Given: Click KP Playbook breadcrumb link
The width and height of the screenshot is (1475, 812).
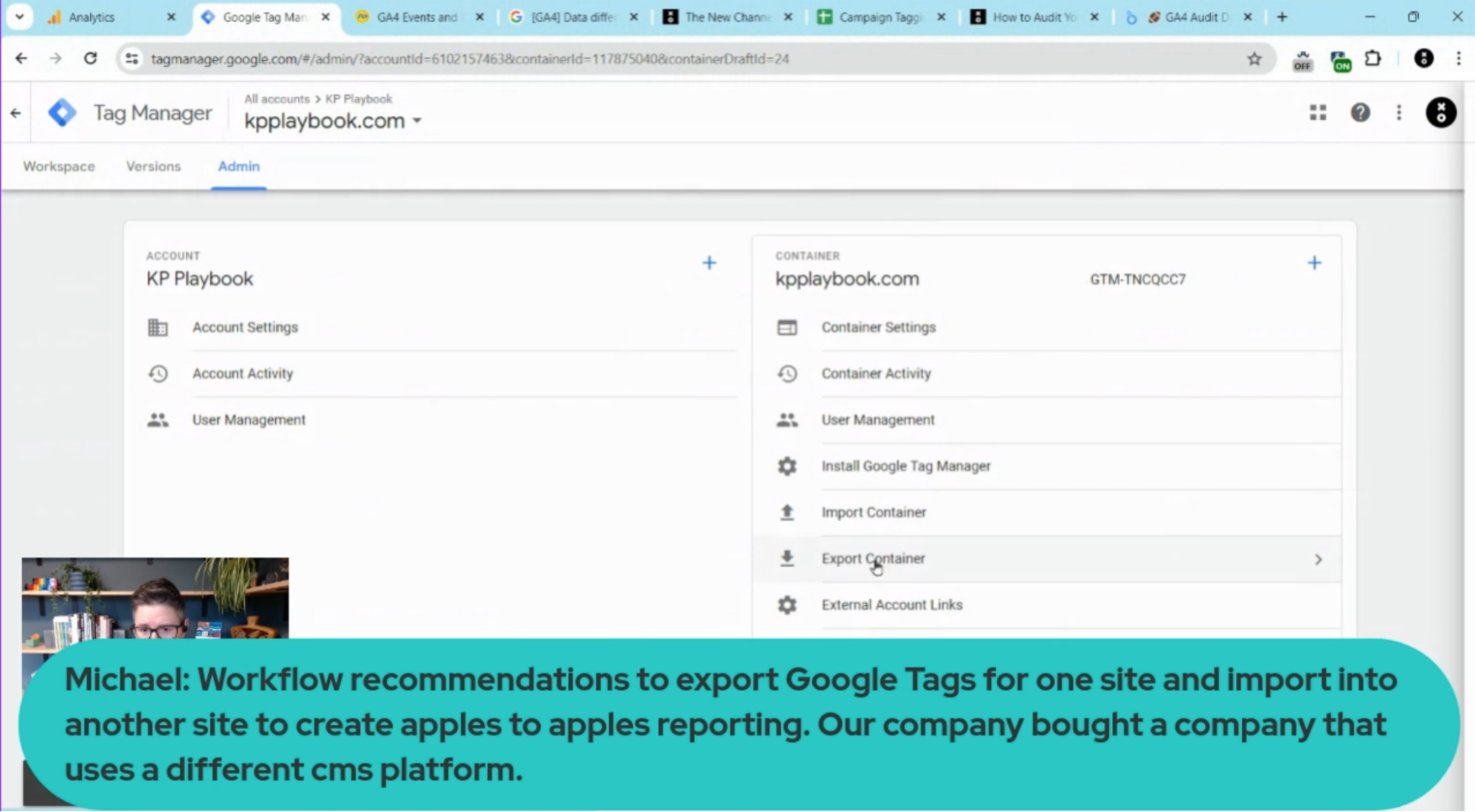Looking at the screenshot, I should coord(359,99).
